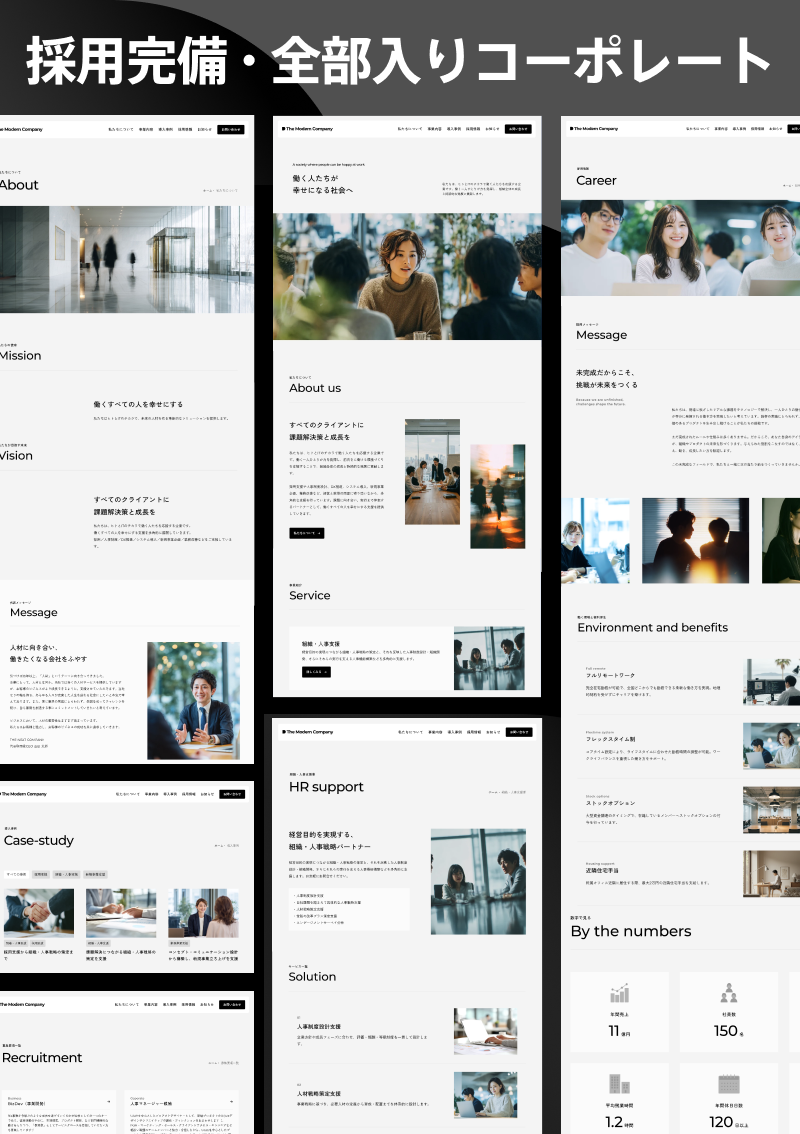Click the '150' employee count value

[725, 1031]
